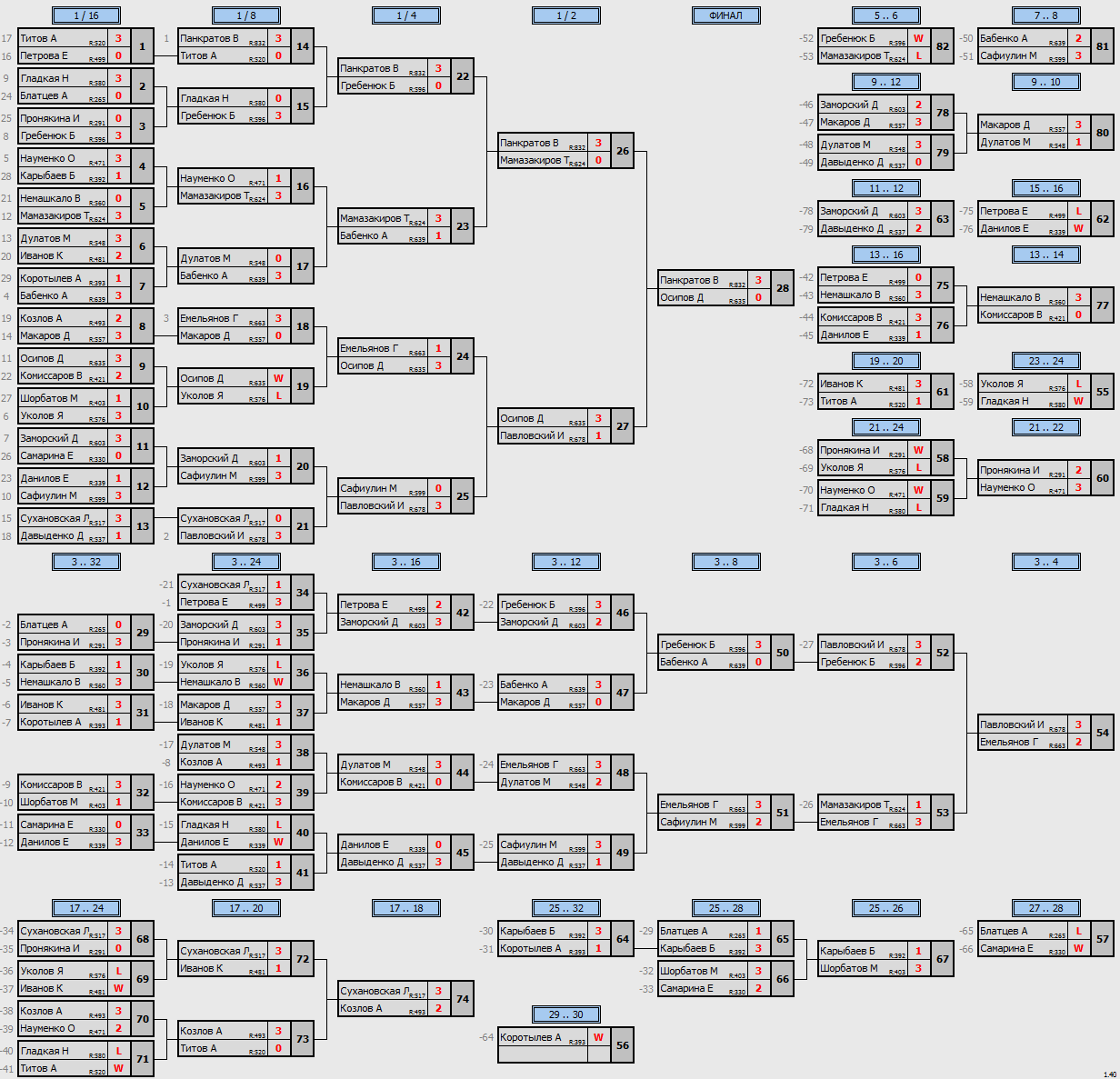Select match number 81 box

point(1103,46)
